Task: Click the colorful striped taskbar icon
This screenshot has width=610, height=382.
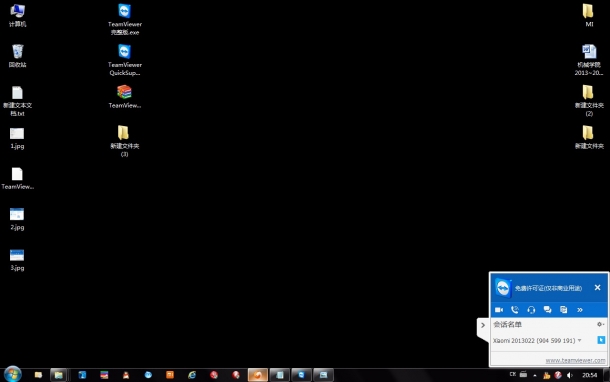Action: tap(104, 375)
